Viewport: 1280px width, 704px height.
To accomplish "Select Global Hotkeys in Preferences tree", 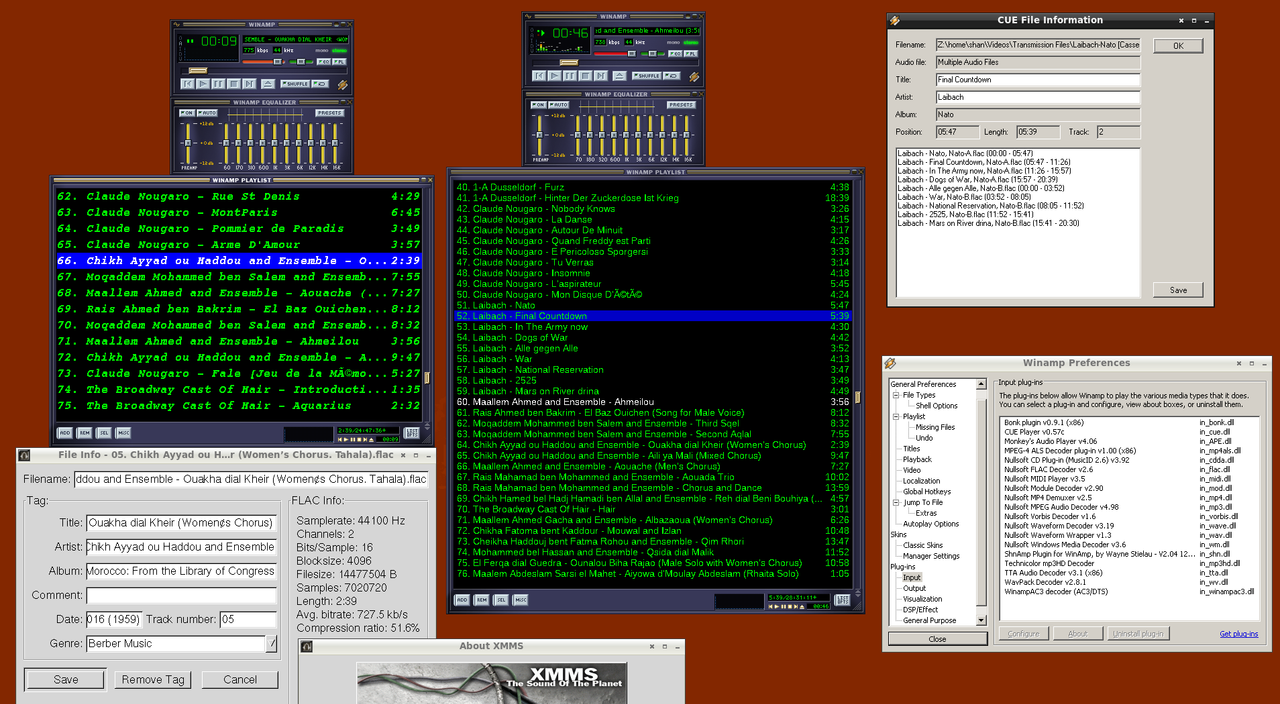I will click(927, 492).
